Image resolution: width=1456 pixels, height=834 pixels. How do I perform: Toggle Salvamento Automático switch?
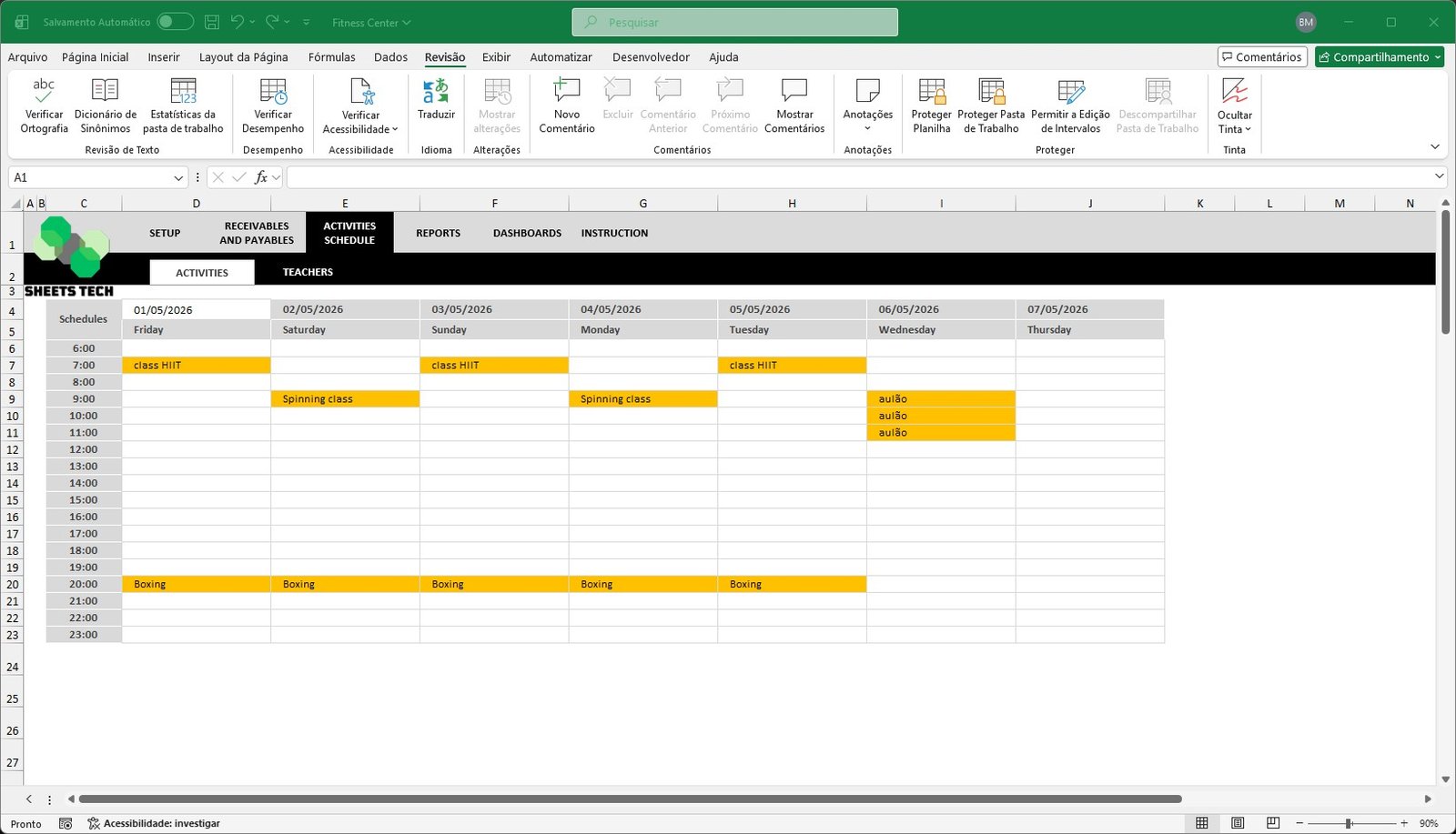175,22
